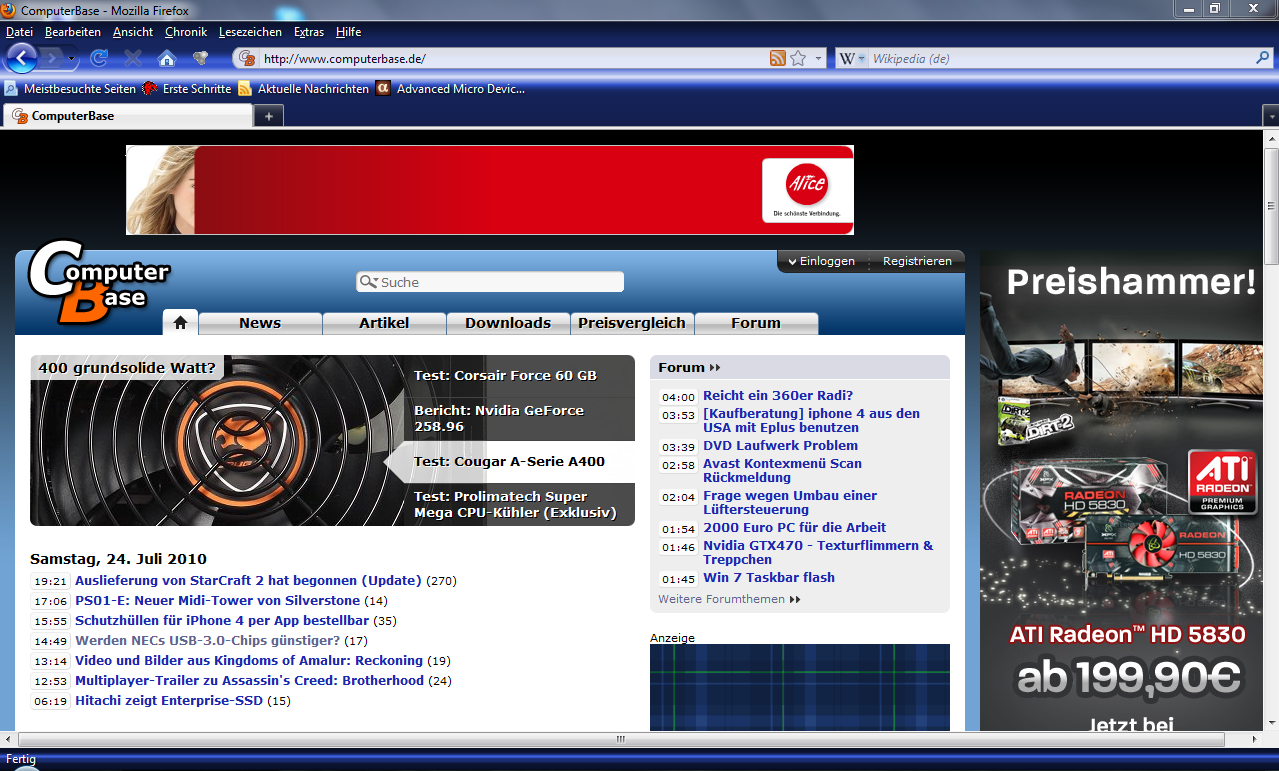Click into the Wikipedia (de) search box
The height and width of the screenshot is (771, 1279).
click(x=1060, y=59)
